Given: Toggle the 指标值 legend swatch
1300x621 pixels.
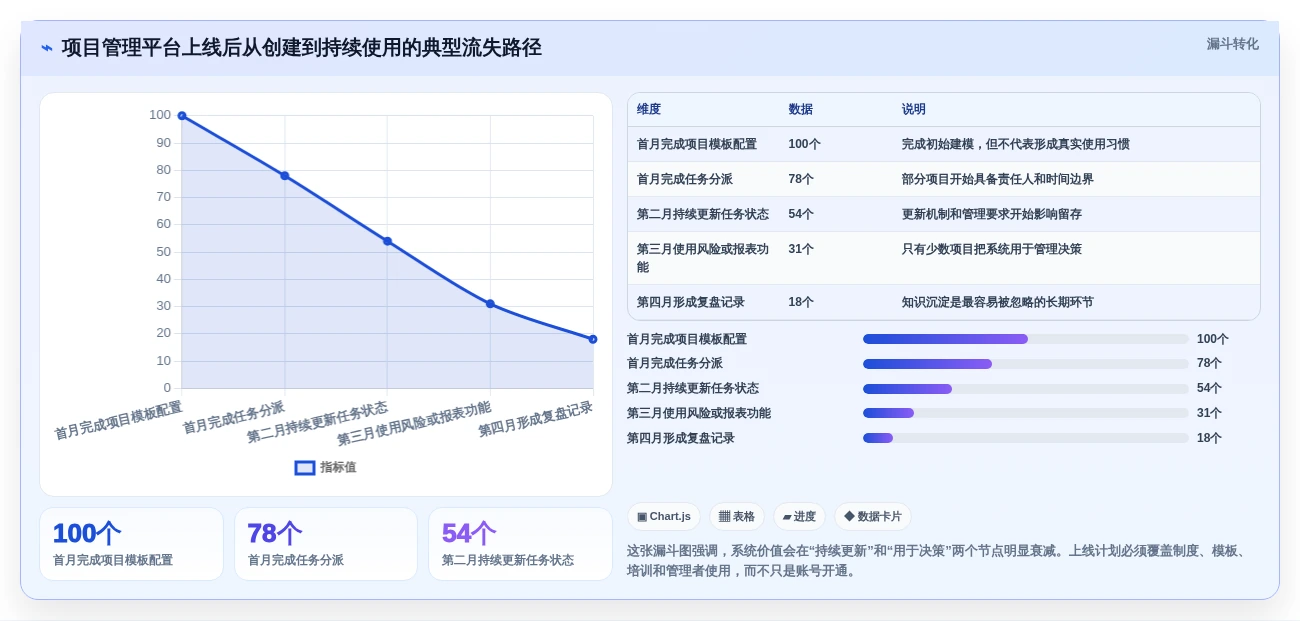Looking at the screenshot, I should 305,467.
